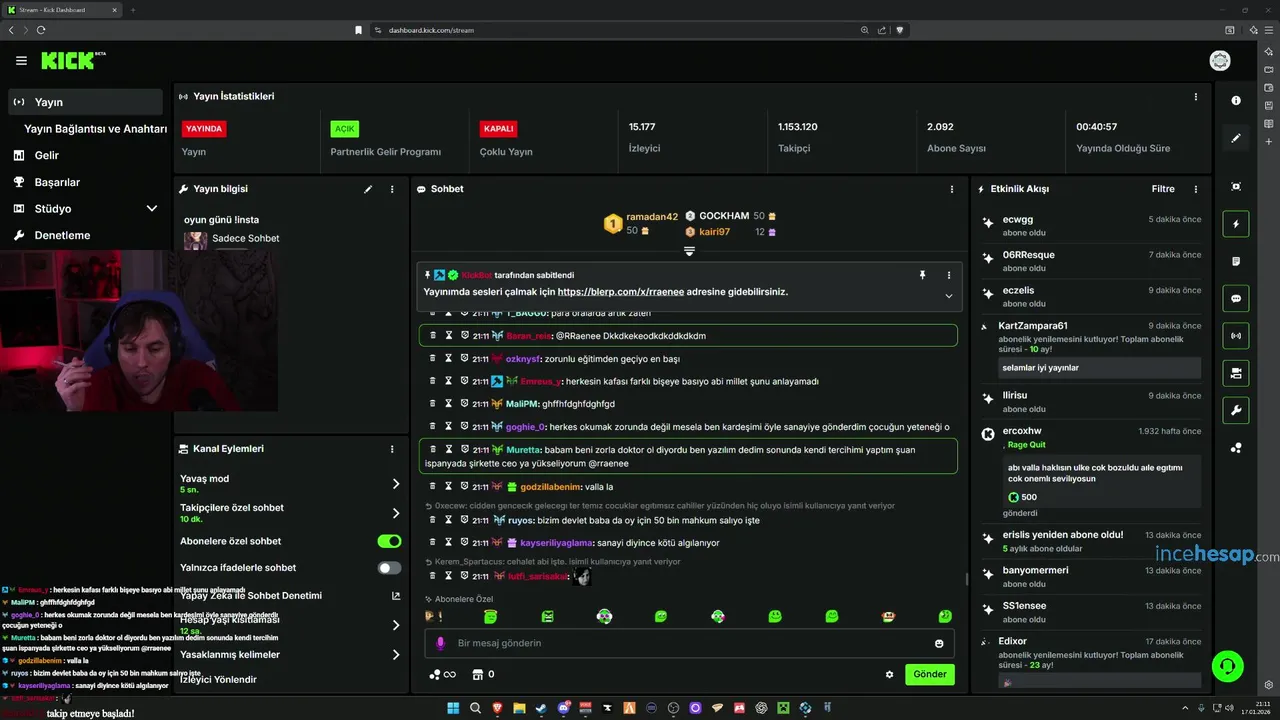Image resolution: width=1280 pixels, height=720 pixels.
Task: Toggle the lightning bolt activity widget in the sidebar
Action: click(x=1236, y=224)
